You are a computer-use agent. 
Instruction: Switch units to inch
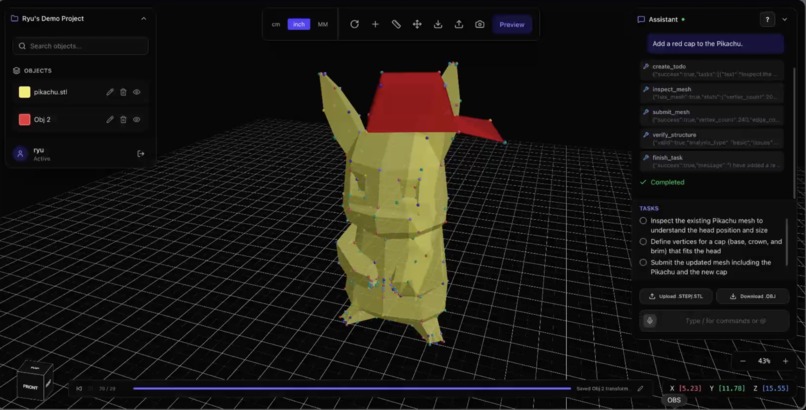[299, 24]
